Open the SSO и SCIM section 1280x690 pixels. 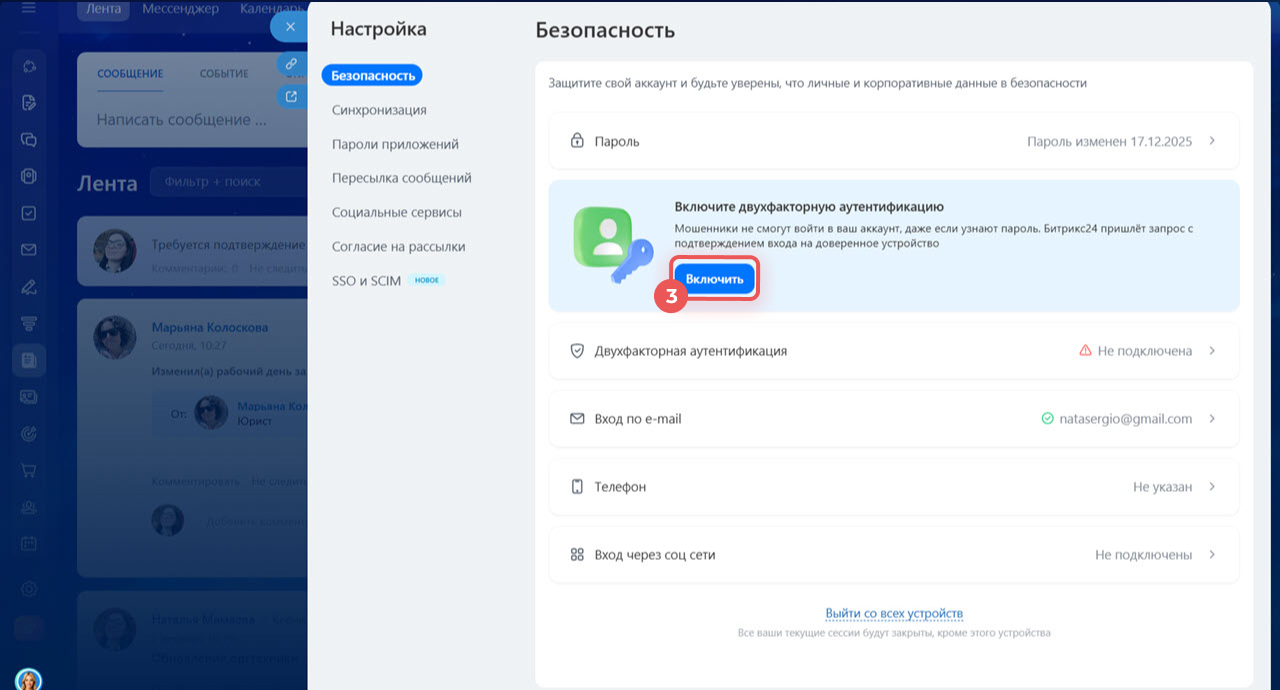[364, 280]
